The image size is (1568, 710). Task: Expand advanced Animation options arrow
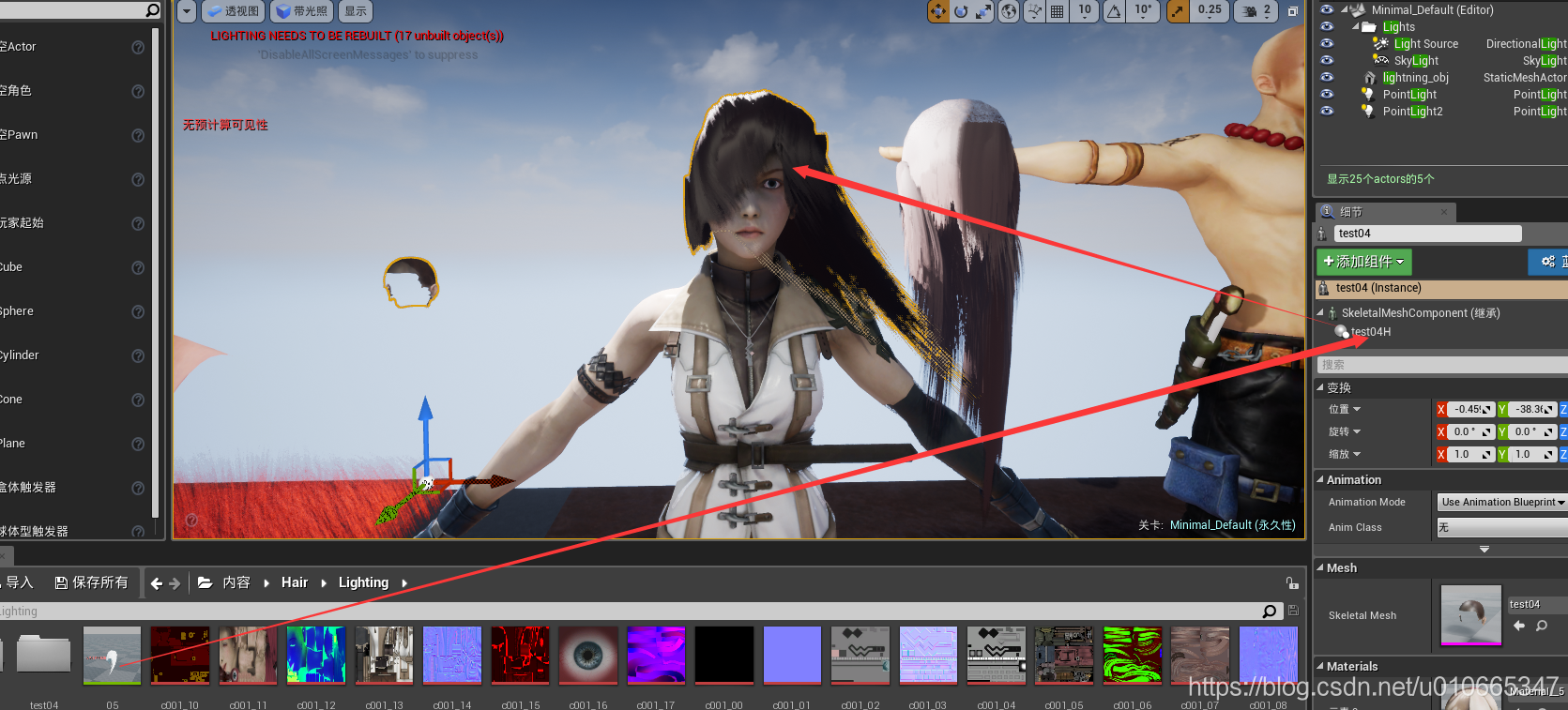point(1484,550)
